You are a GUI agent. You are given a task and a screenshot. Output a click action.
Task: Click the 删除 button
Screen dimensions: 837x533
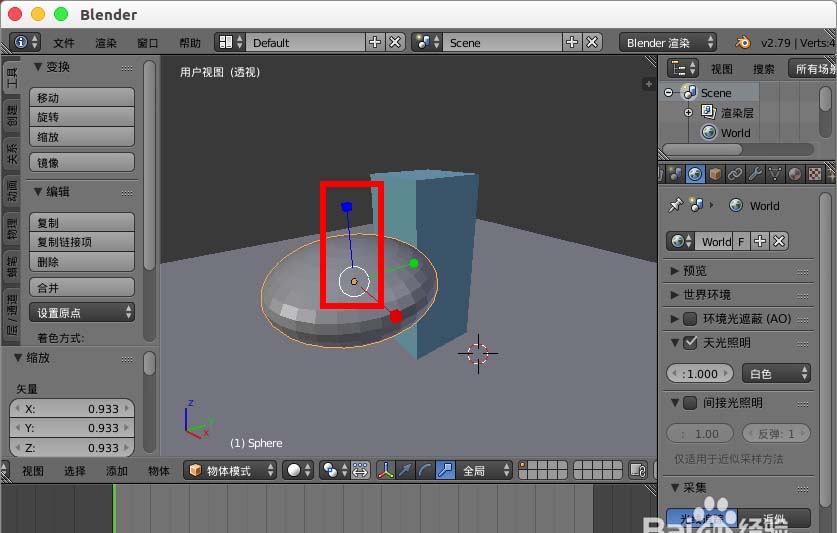click(82, 262)
